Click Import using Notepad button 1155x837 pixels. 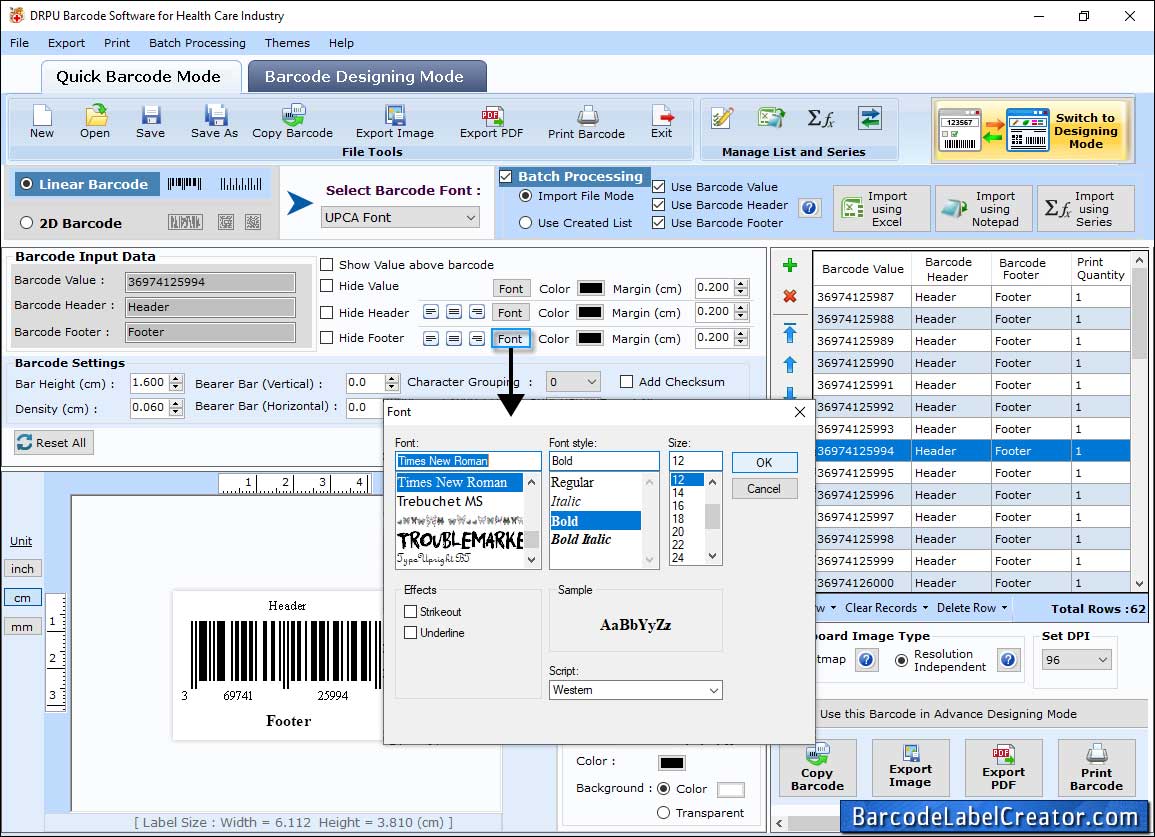(x=983, y=209)
